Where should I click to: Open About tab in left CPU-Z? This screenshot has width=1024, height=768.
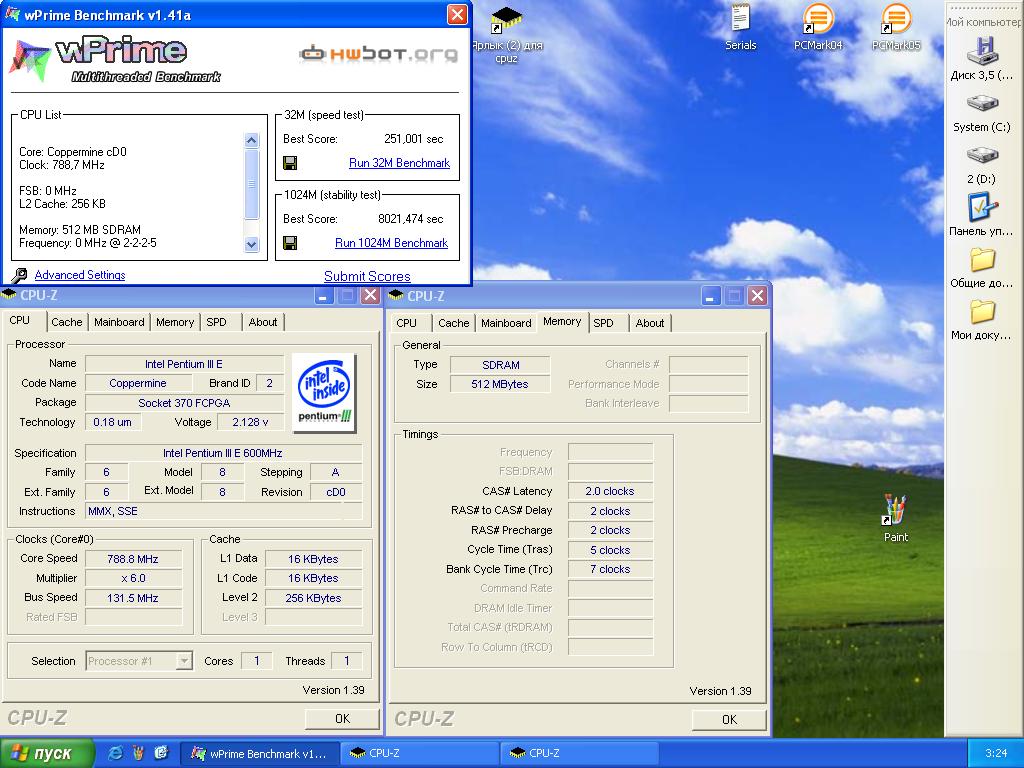263,322
